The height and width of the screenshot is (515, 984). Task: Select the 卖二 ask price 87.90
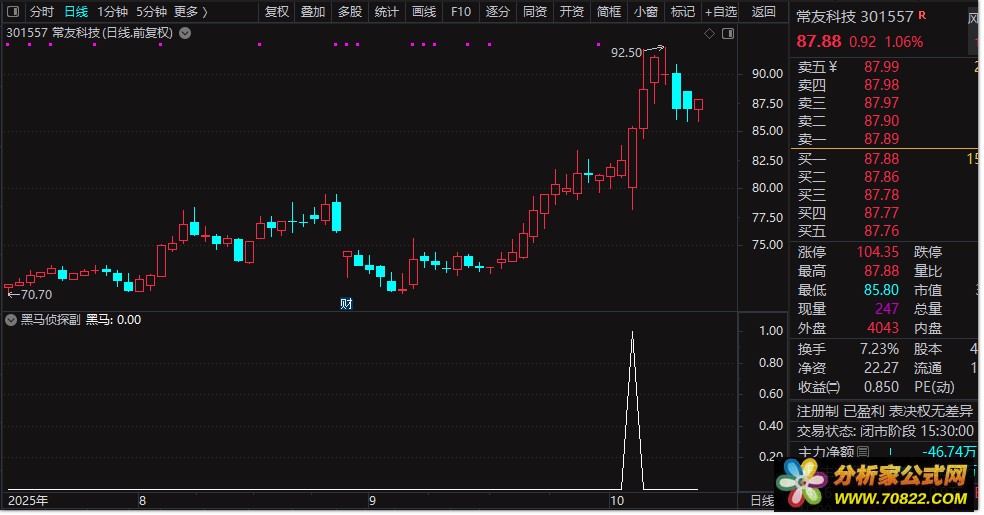tap(881, 121)
